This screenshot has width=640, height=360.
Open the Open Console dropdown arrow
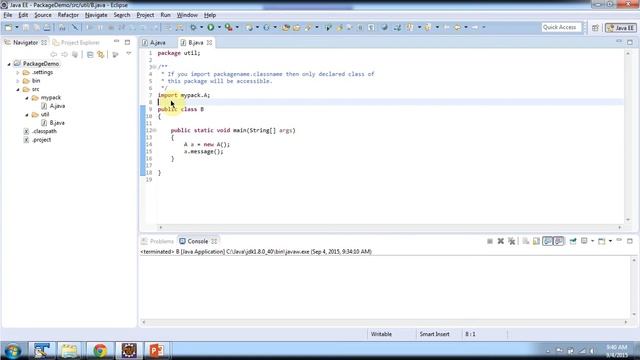610,241
